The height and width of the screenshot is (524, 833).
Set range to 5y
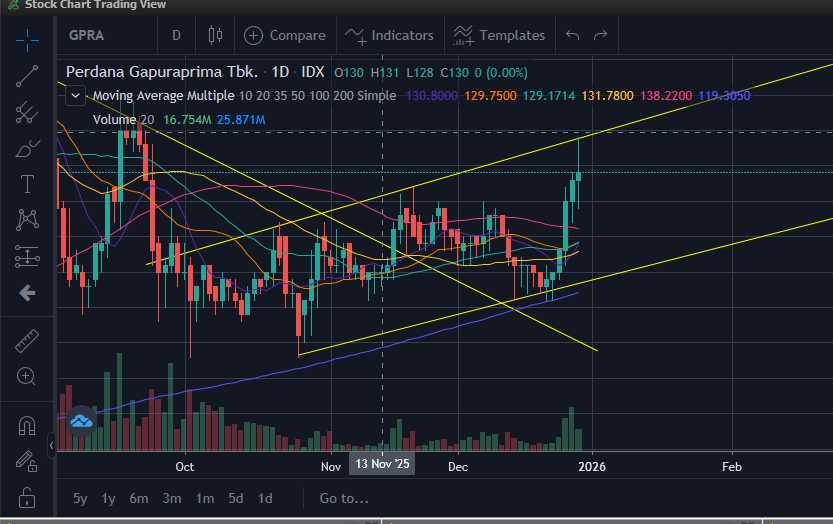click(80, 498)
